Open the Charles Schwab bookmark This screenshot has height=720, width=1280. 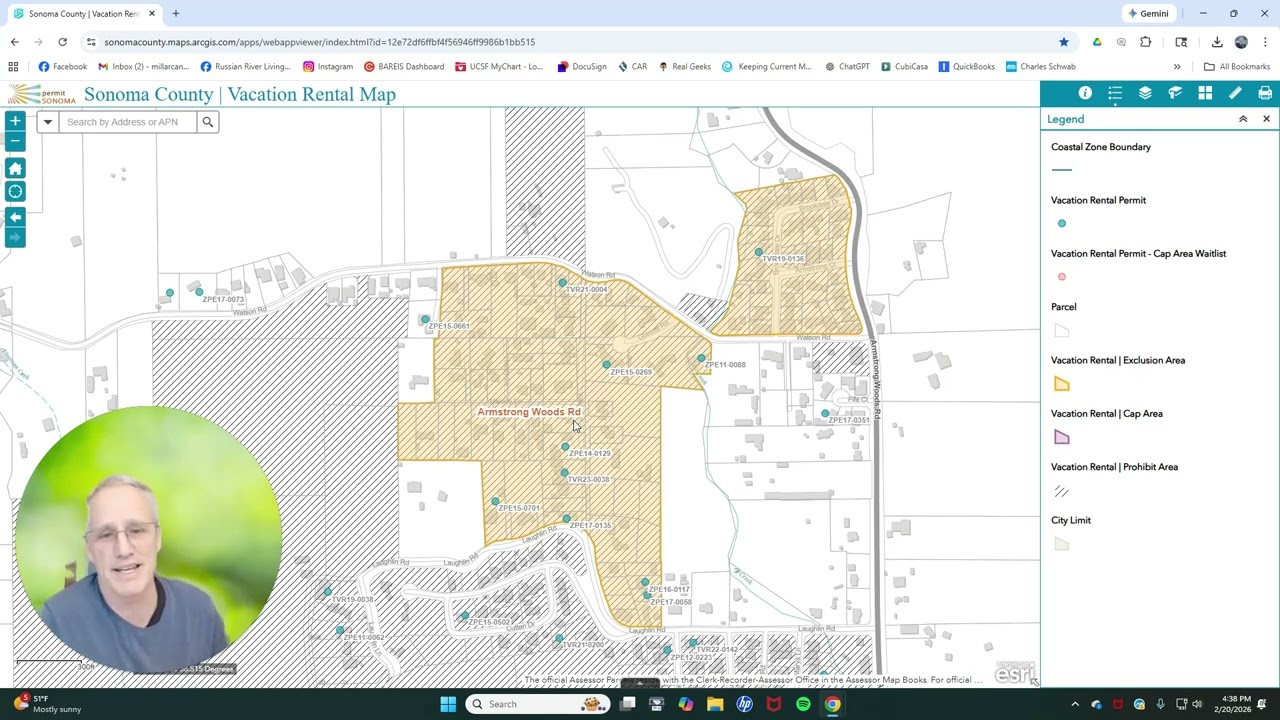coord(1040,67)
